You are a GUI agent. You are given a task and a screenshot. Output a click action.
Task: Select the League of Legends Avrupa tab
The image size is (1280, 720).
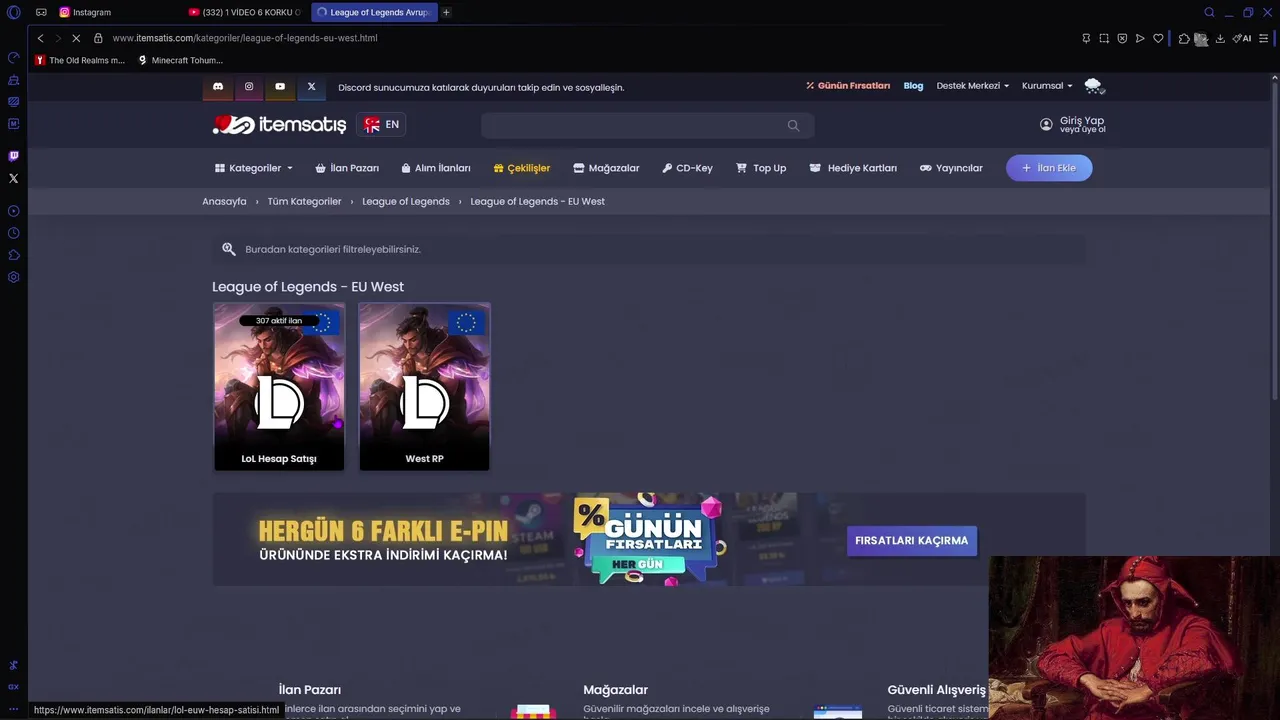pos(374,12)
